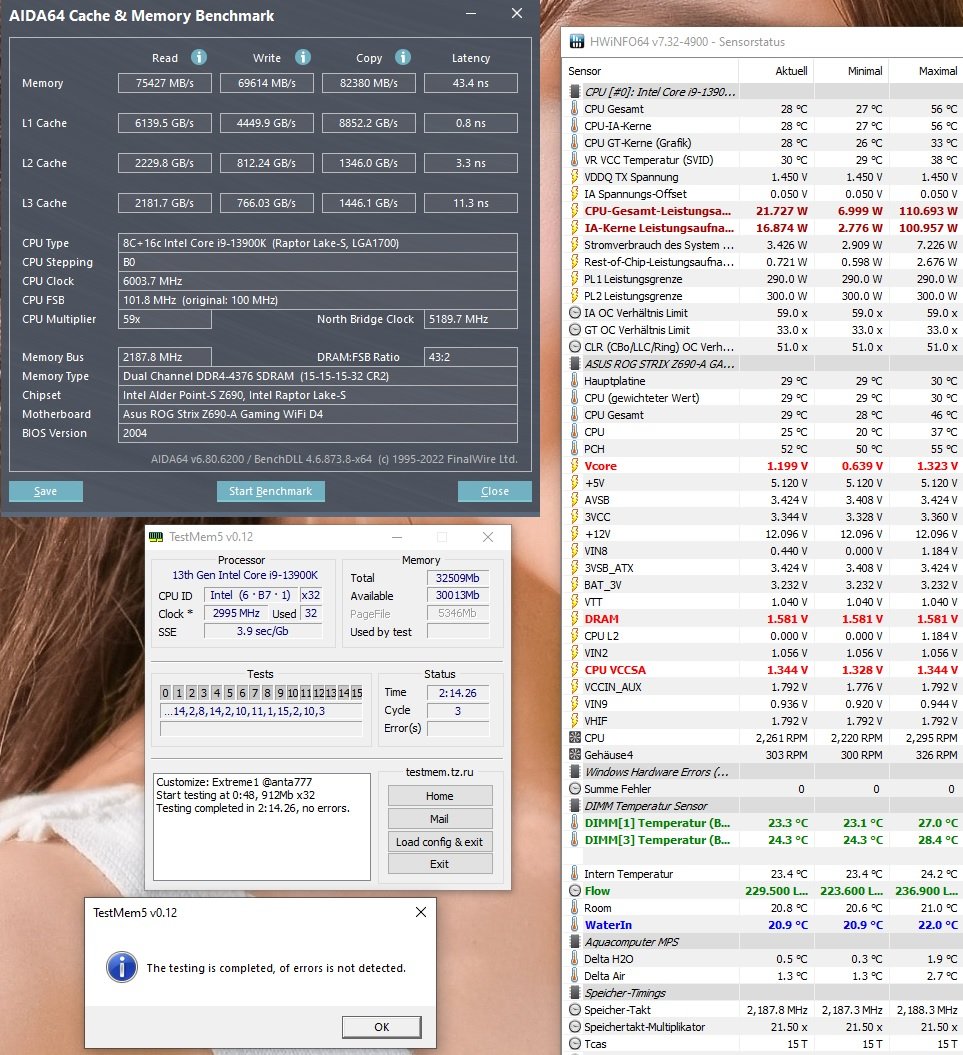
Task: Click the Motherboard field Asus ROG Strix Z690-A
Action: [318, 414]
